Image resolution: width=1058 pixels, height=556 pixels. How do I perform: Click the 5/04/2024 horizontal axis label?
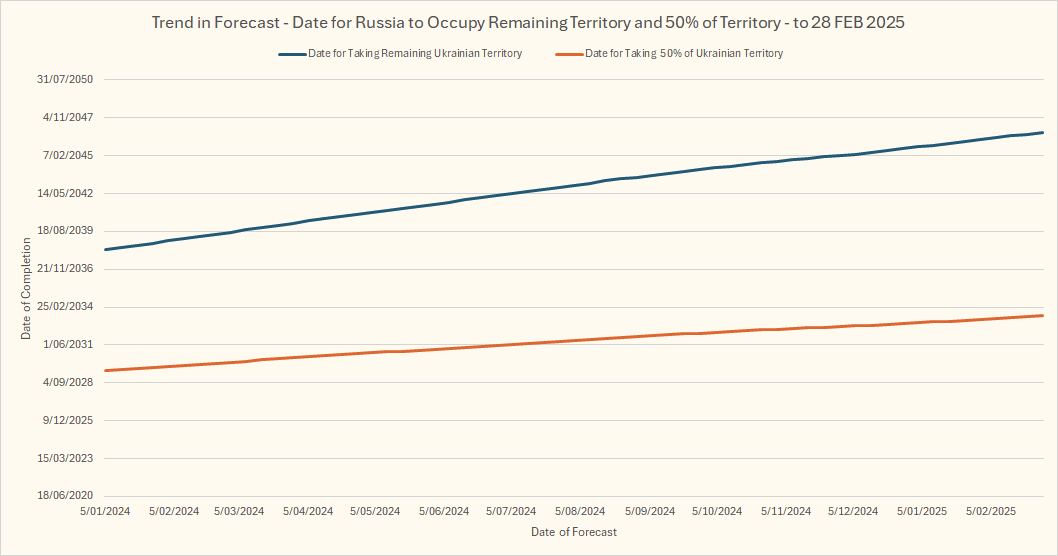click(x=308, y=511)
